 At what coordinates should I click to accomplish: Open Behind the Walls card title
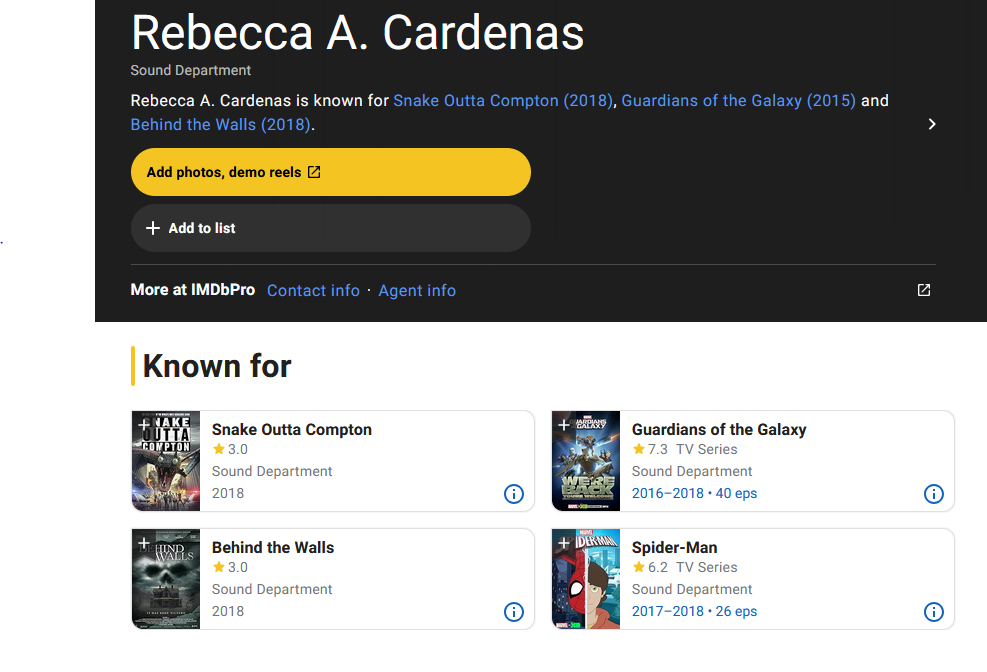tap(273, 547)
